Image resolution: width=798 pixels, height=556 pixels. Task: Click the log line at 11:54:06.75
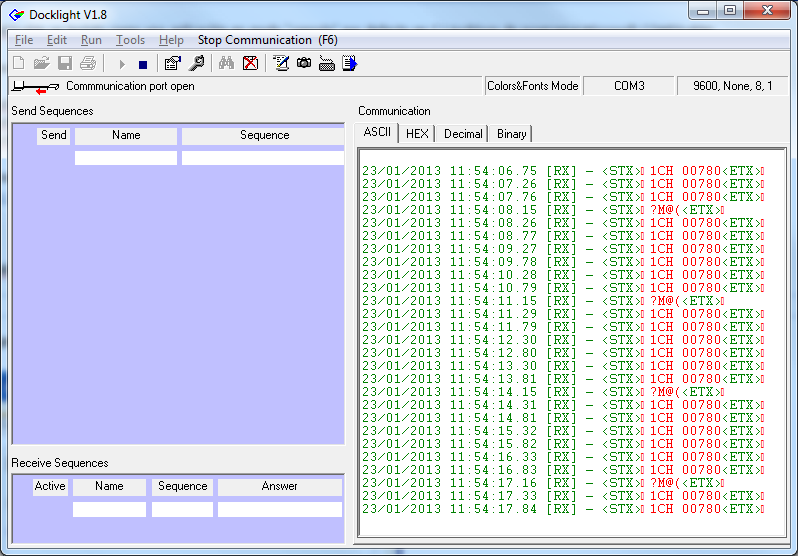click(x=563, y=171)
